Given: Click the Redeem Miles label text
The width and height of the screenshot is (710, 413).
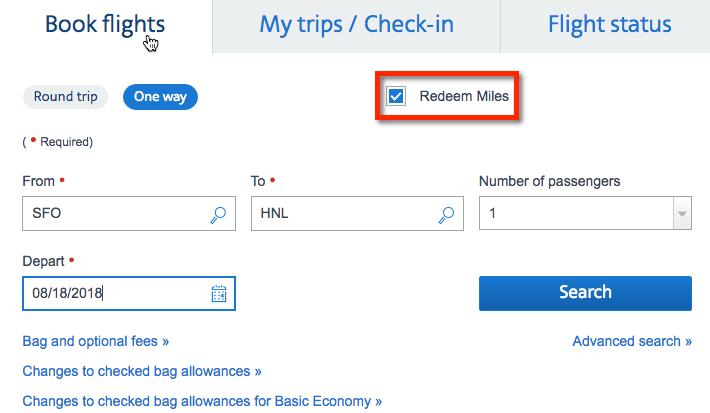Looking at the screenshot, I should [464, 96].
